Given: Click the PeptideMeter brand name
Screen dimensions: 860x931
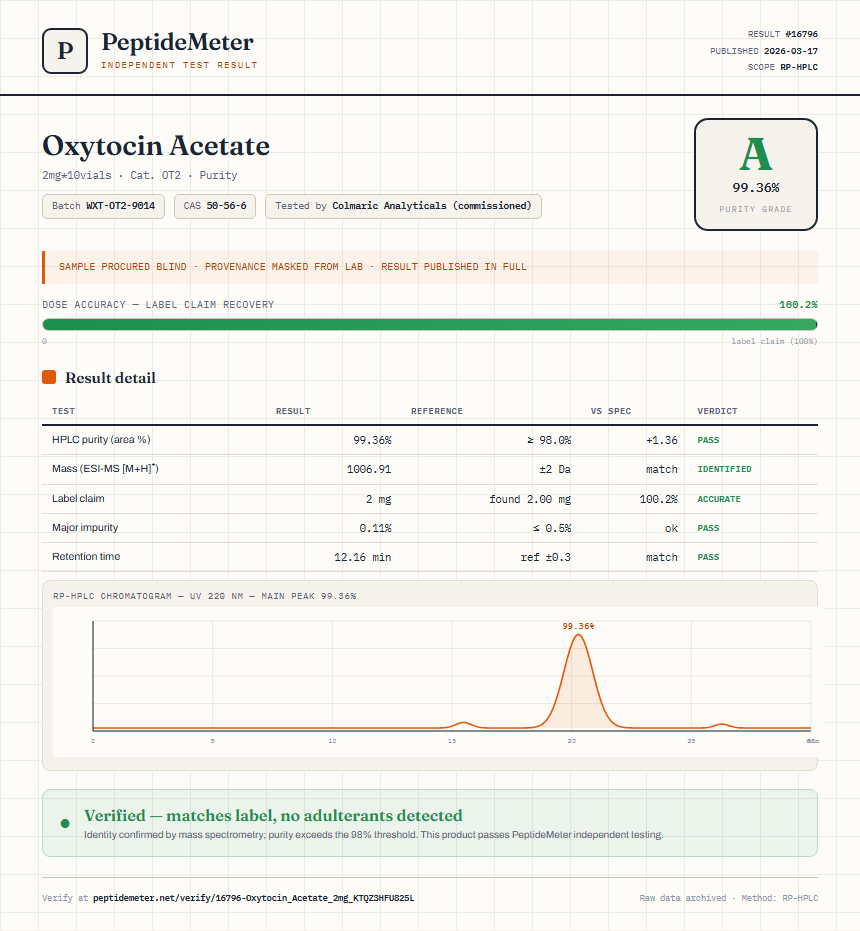Looking at the screenshot, I should click(178, 43).
